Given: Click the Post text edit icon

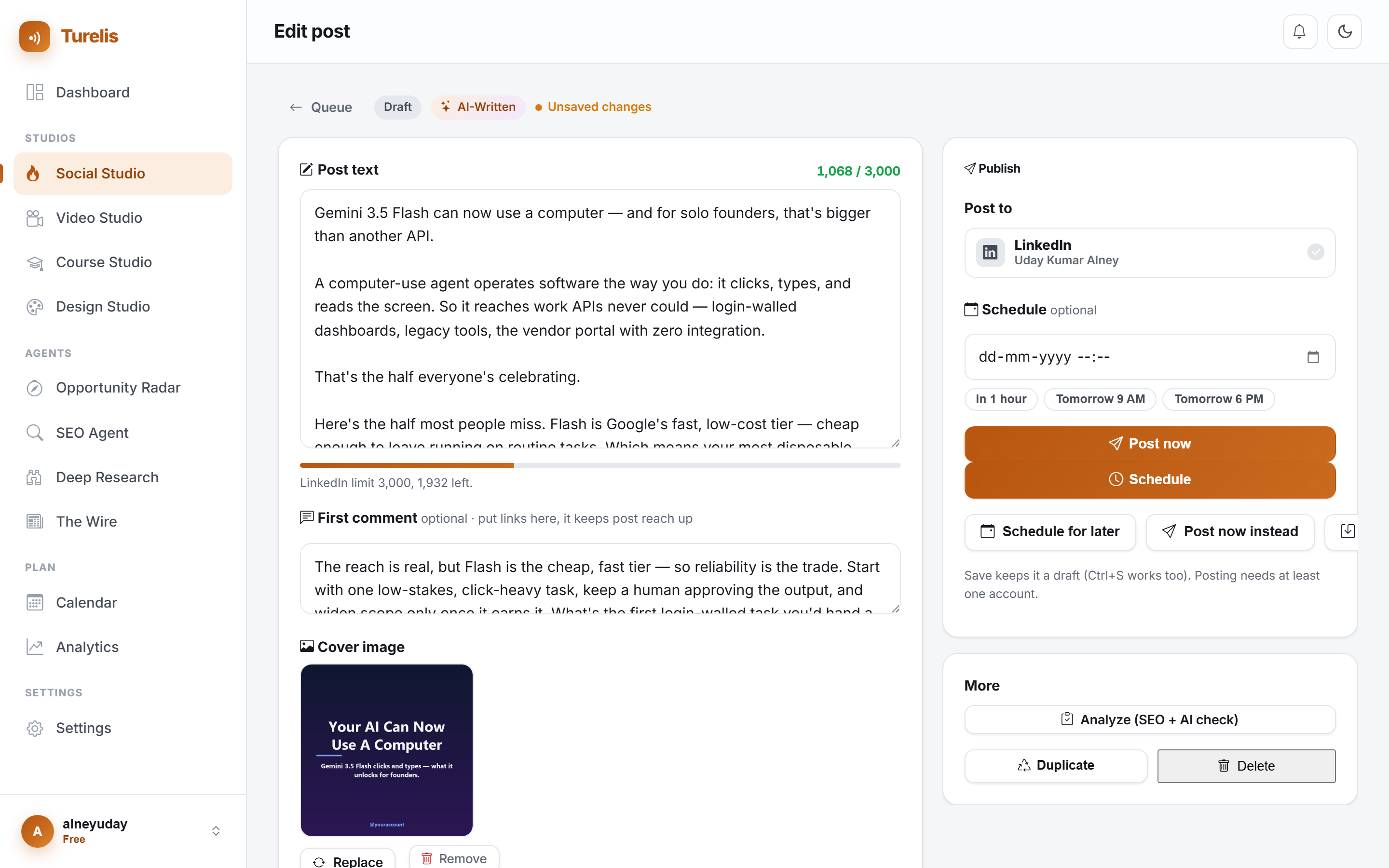Looking at the screenshot, I should coord(307,169).
